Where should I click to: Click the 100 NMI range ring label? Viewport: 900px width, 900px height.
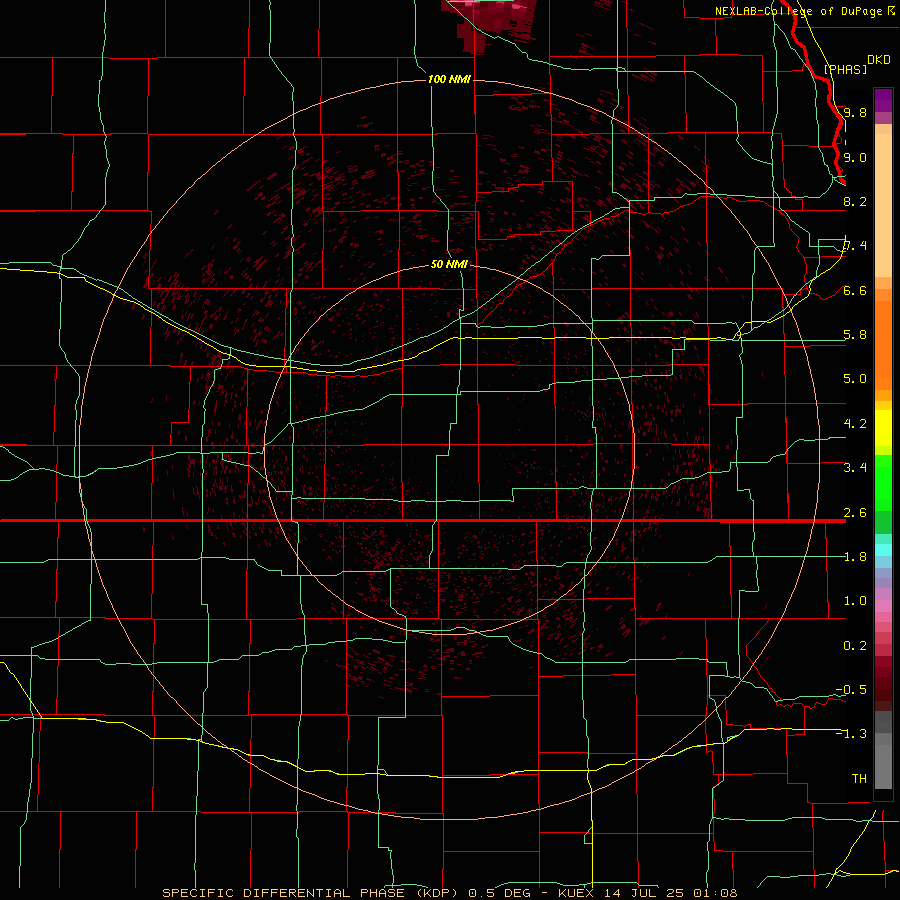coord(449,79)
